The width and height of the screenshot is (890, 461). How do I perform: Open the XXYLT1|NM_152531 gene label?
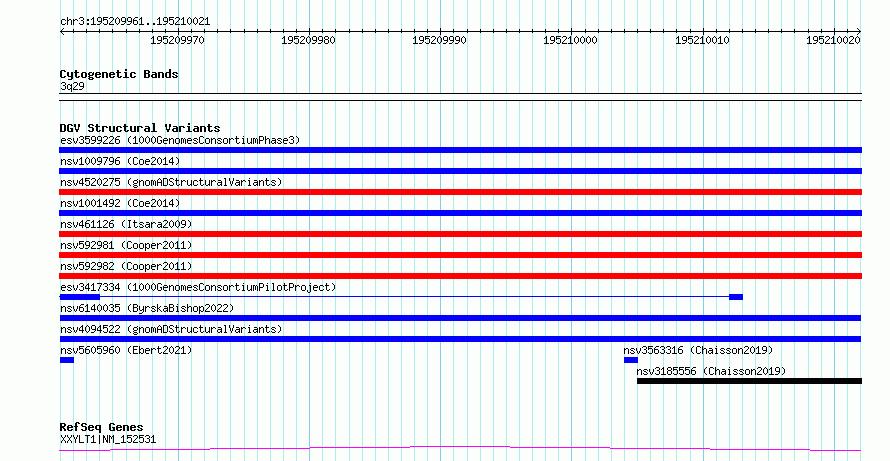pos(108,439)
